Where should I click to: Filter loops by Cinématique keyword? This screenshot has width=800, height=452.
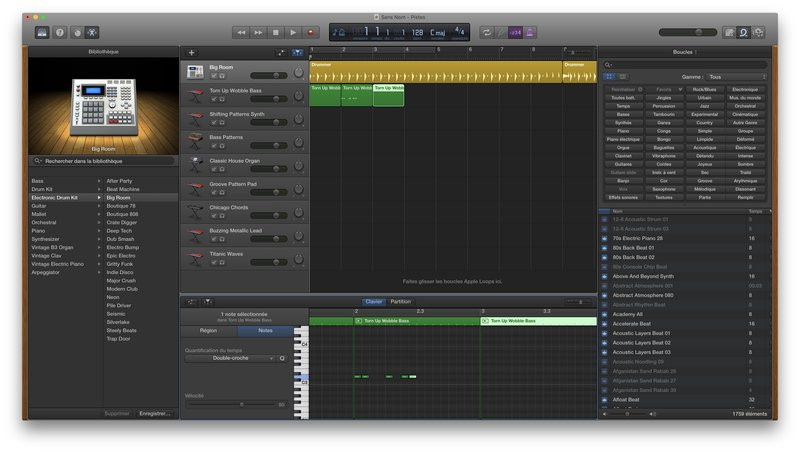[745, 114]
